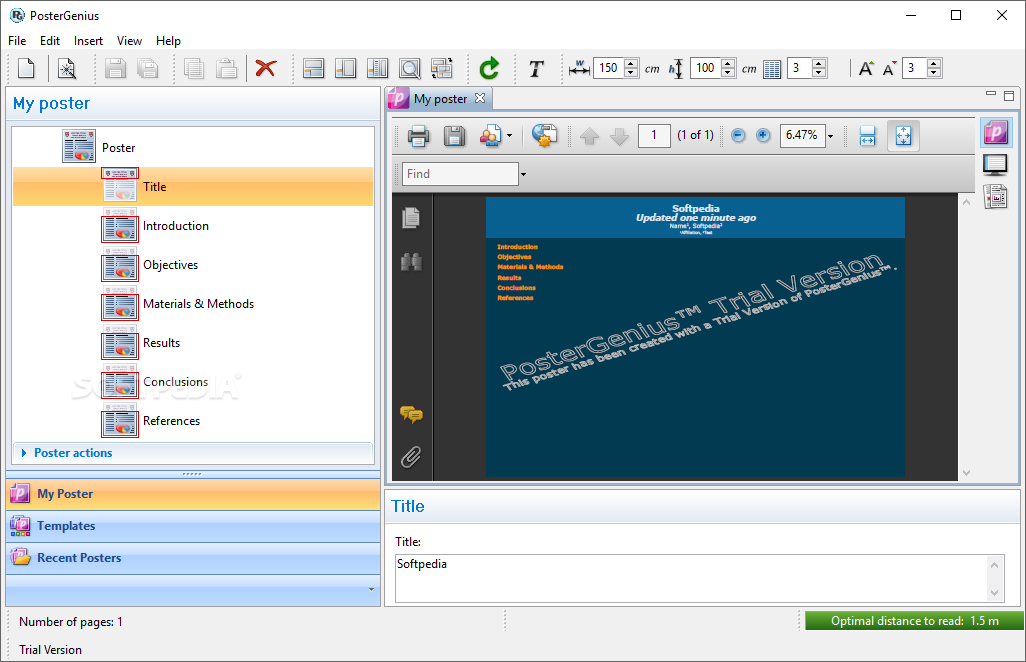Click the monitor view icon on right

pos(995,165)
